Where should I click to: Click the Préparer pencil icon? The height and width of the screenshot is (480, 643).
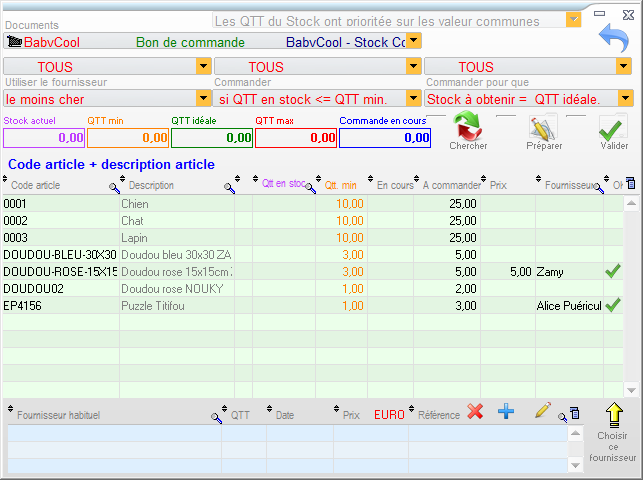pos(543,127)
